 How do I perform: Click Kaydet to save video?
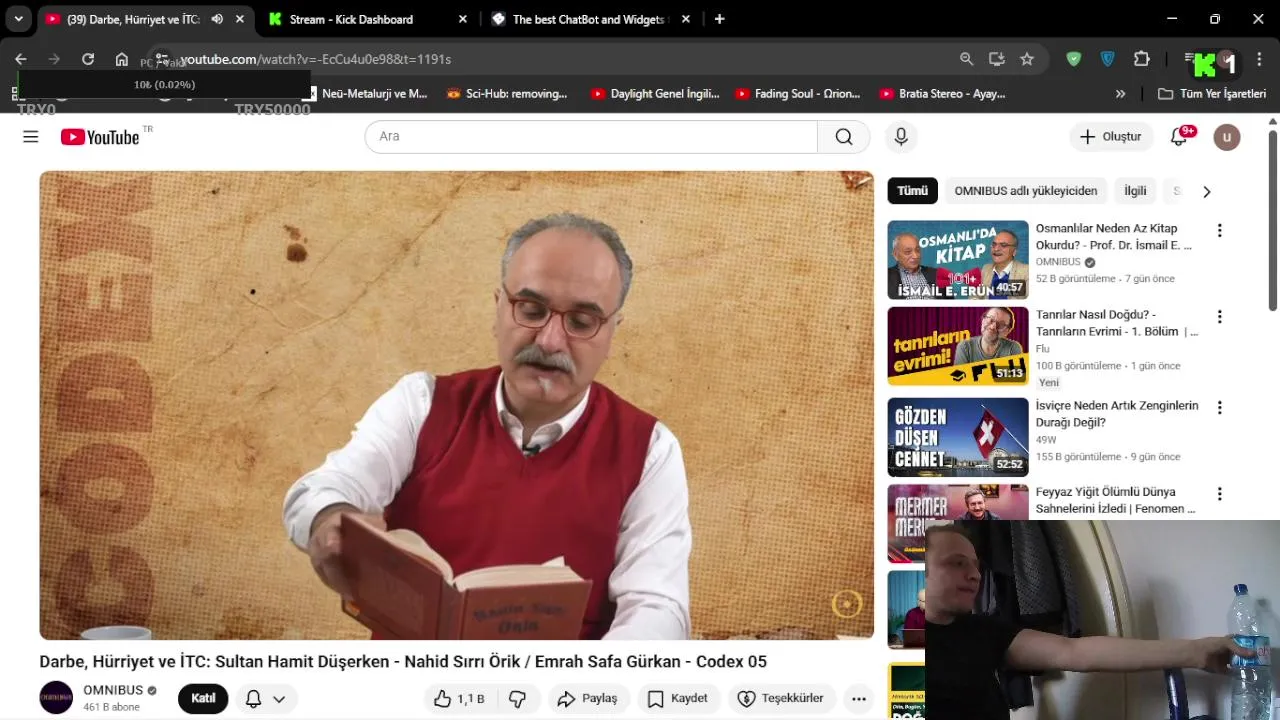(678, 699)
